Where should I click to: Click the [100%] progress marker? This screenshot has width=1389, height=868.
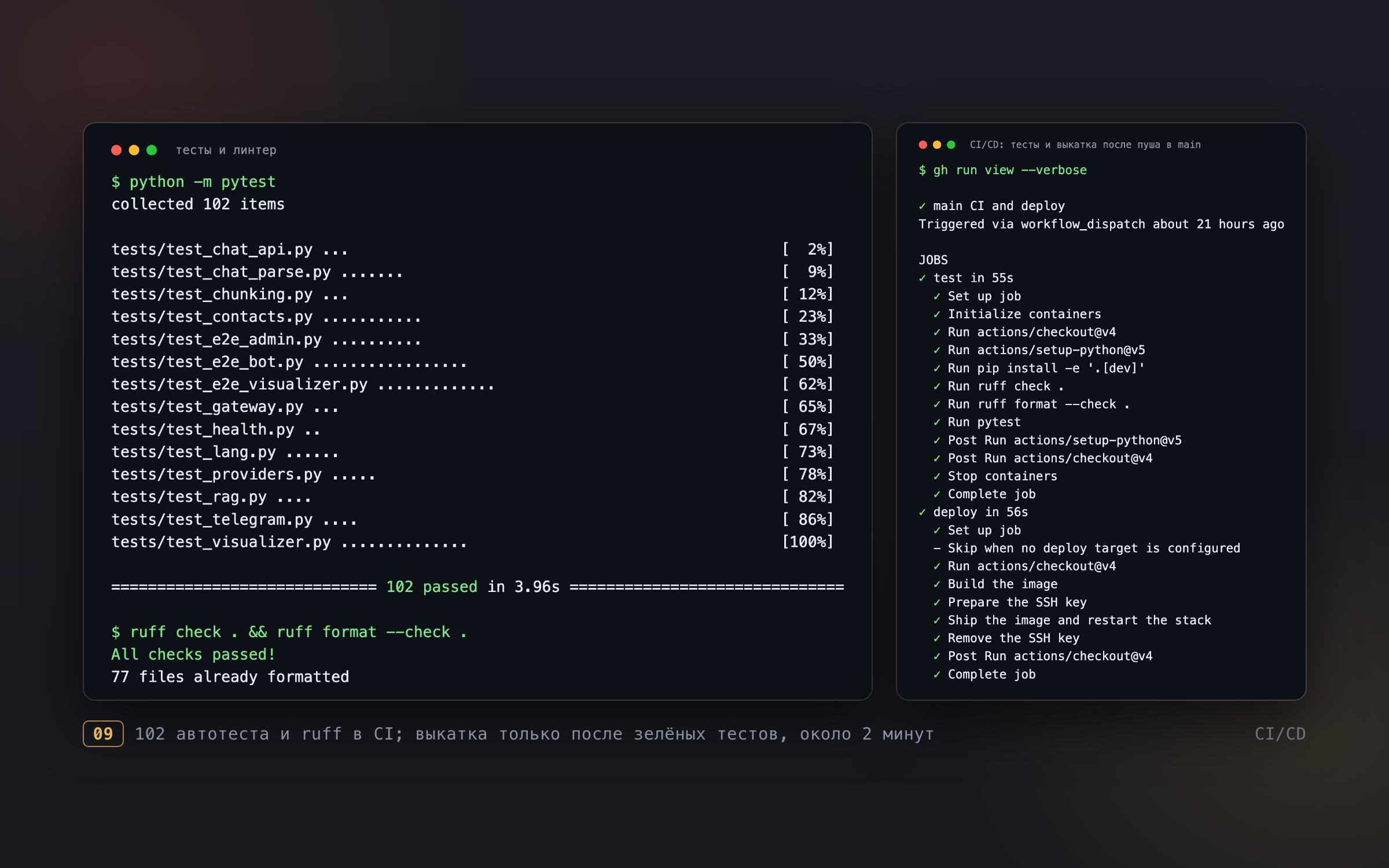point(808,542)
